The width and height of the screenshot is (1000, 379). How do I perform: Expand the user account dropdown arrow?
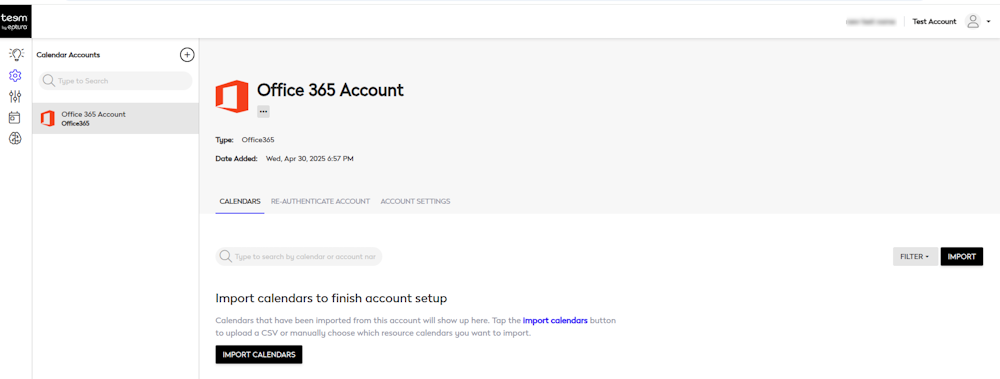[x=988, y=22]
